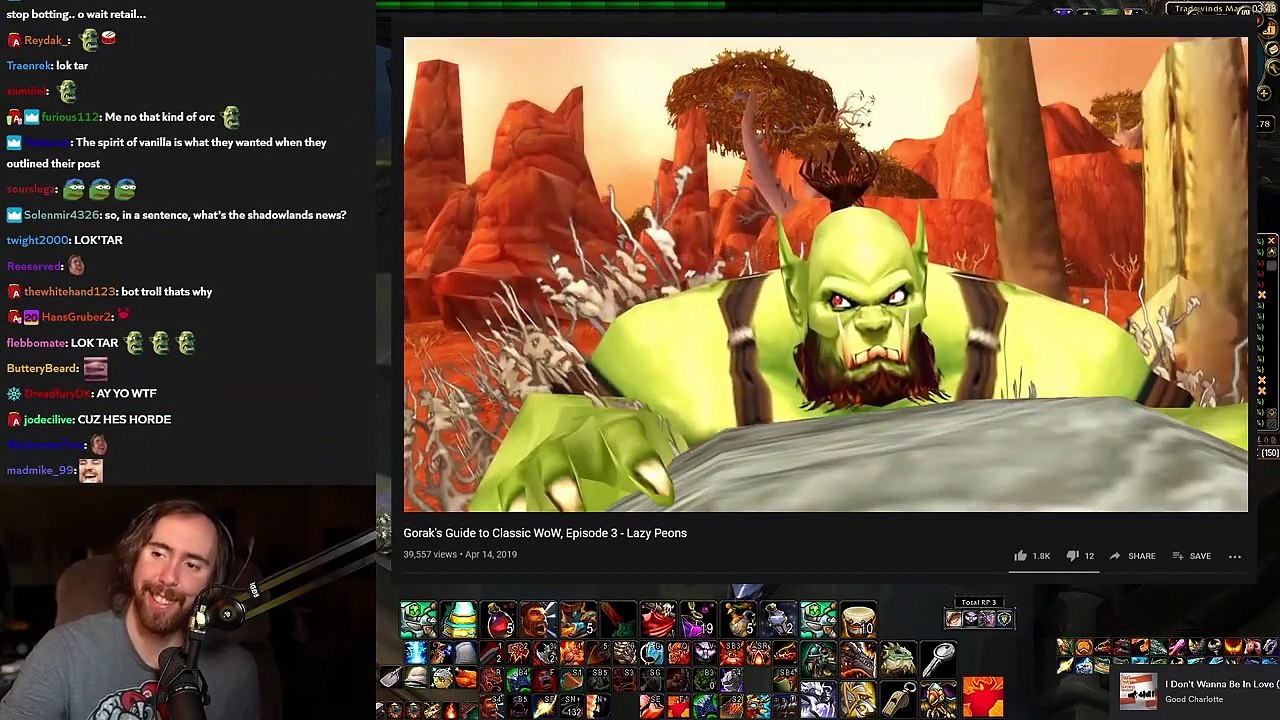Click the Good Charlotte album art thumbnail

pyautogui.click(x=1138, y=691)
